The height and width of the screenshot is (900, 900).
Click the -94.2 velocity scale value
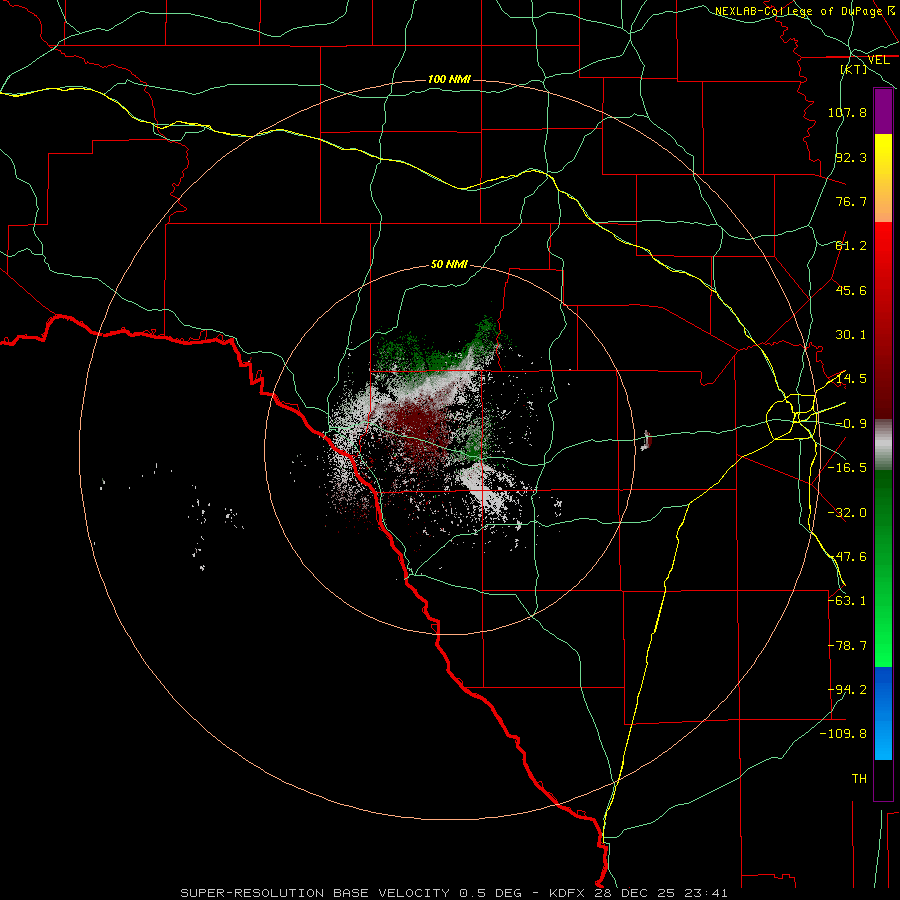click(x=847, y=690)
